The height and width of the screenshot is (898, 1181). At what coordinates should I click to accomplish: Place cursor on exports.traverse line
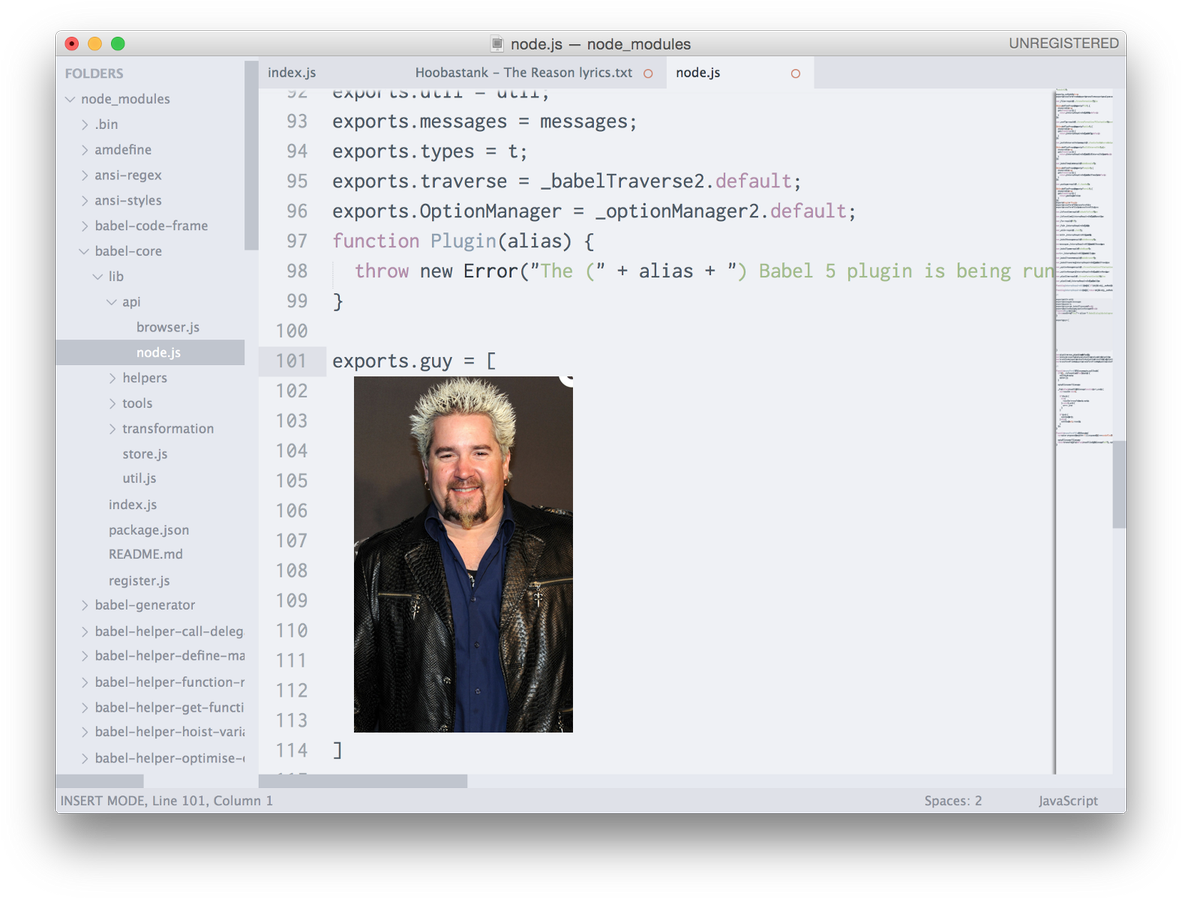point(566,182)
